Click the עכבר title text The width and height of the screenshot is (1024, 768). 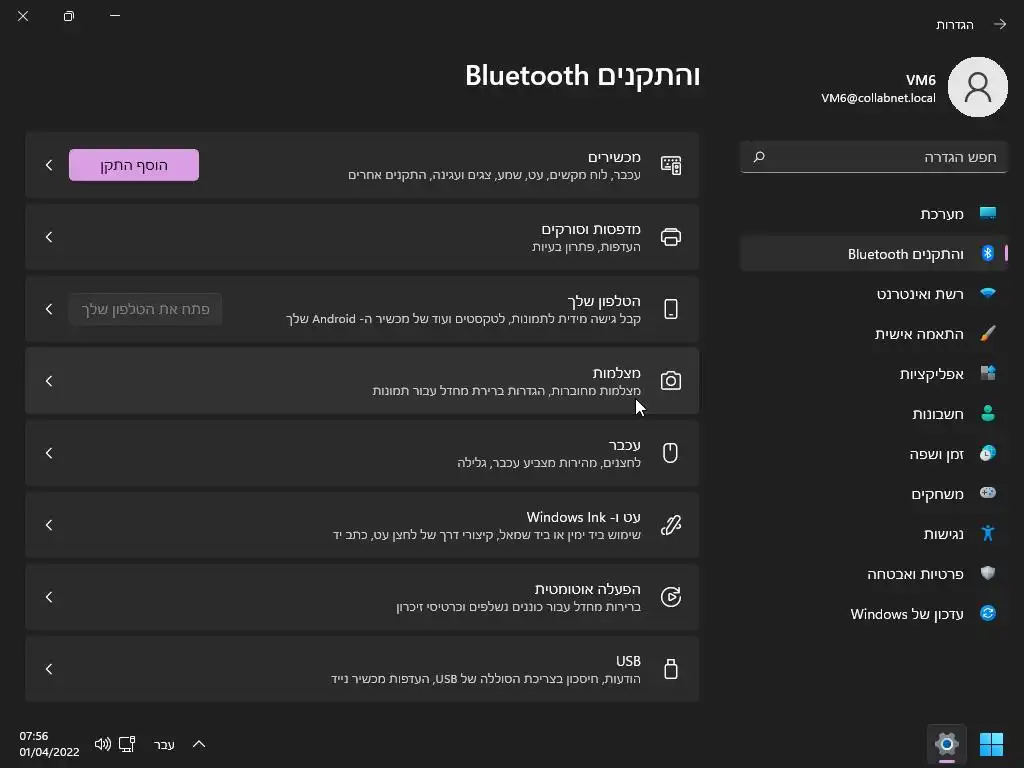tap(624, 445)
